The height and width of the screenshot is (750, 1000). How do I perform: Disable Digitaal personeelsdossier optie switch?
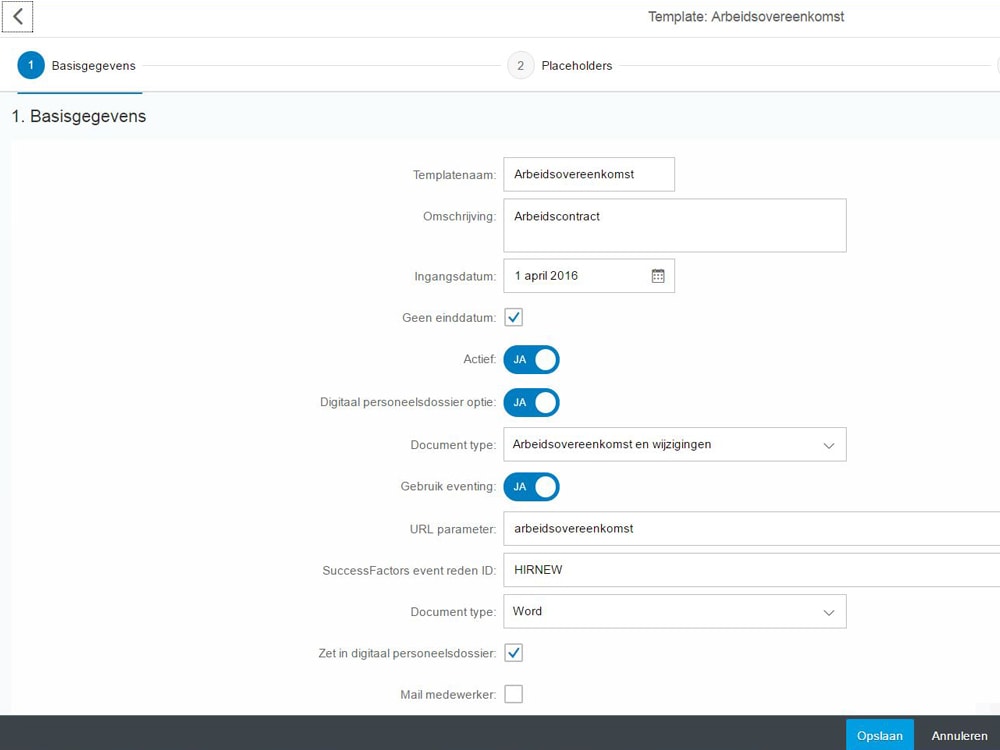click(x=531, y=403)
